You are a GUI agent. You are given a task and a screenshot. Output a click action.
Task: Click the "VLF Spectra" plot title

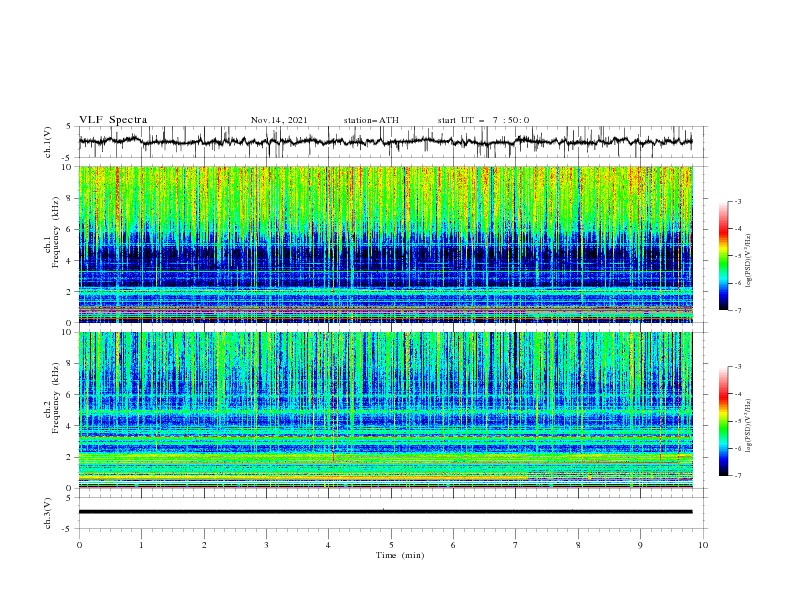point(113,120)
